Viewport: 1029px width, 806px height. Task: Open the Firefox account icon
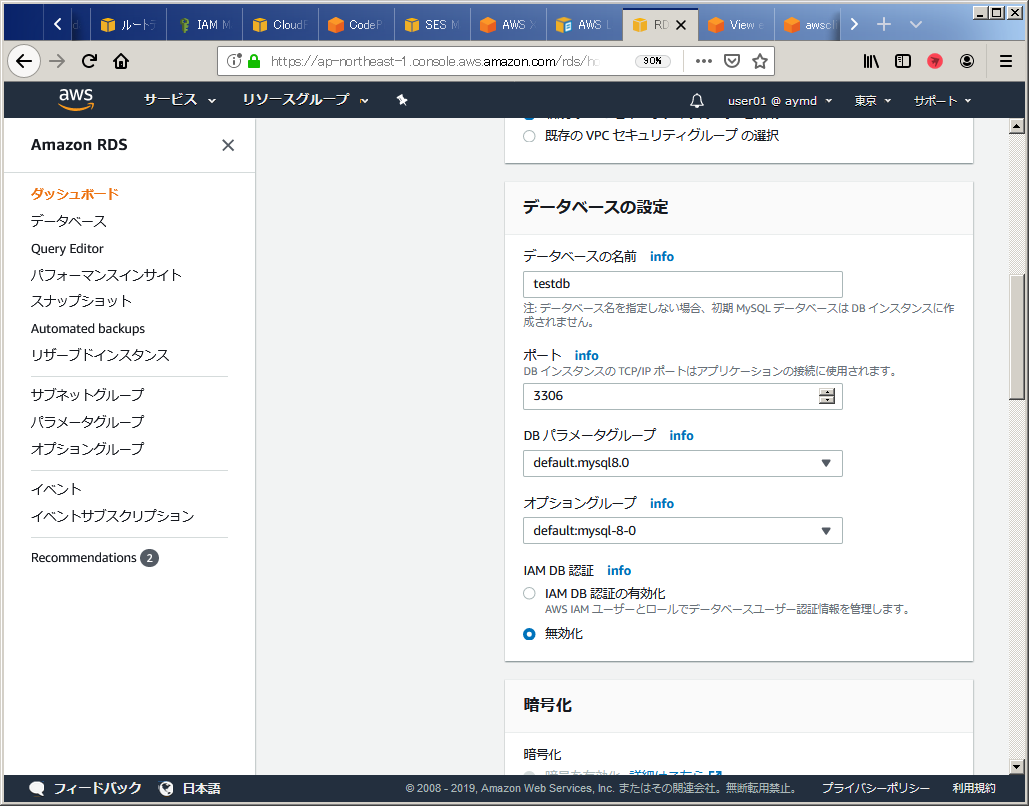tap(967, 61)
